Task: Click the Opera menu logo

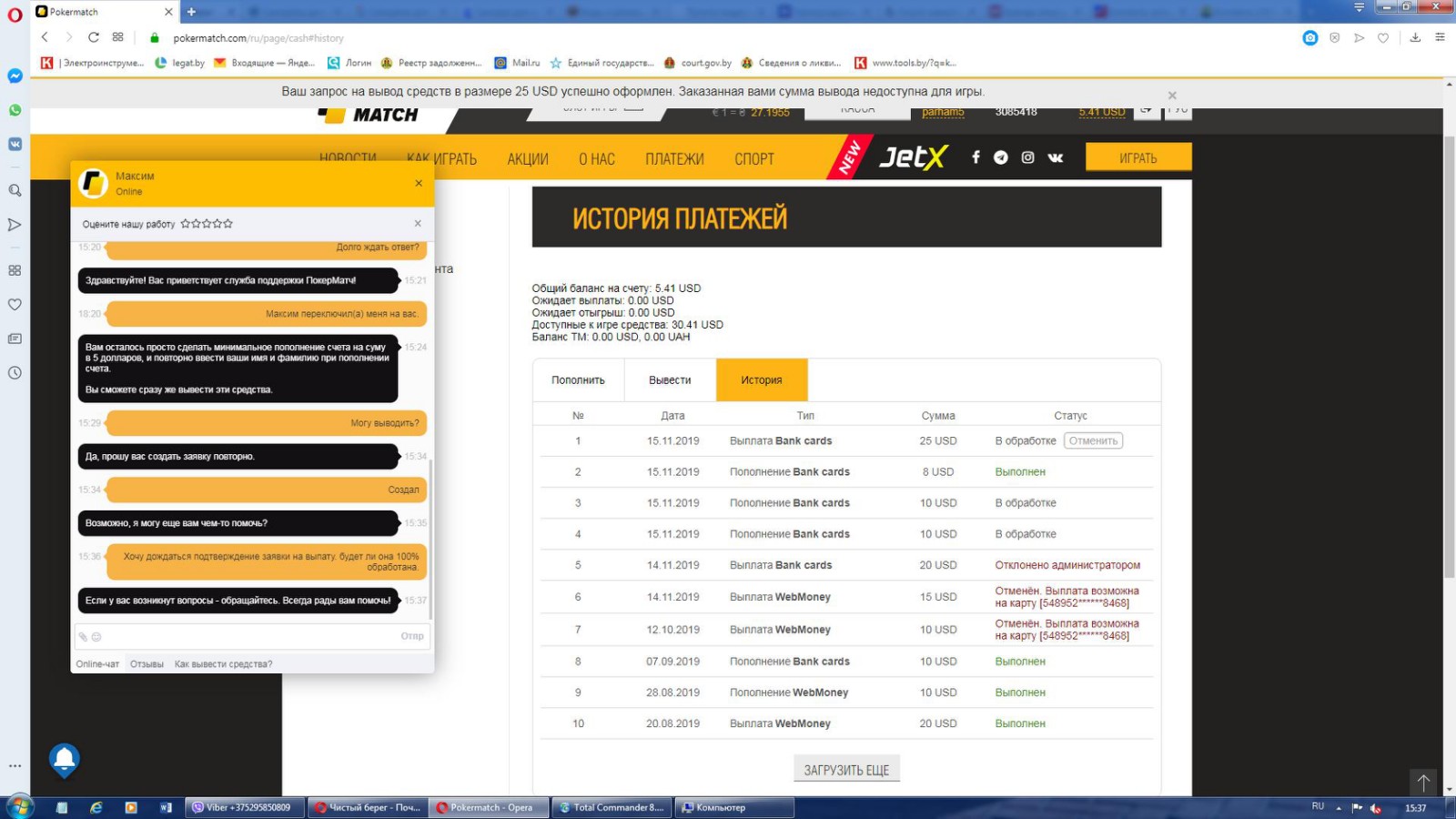Action: click(x=15, y=15)
